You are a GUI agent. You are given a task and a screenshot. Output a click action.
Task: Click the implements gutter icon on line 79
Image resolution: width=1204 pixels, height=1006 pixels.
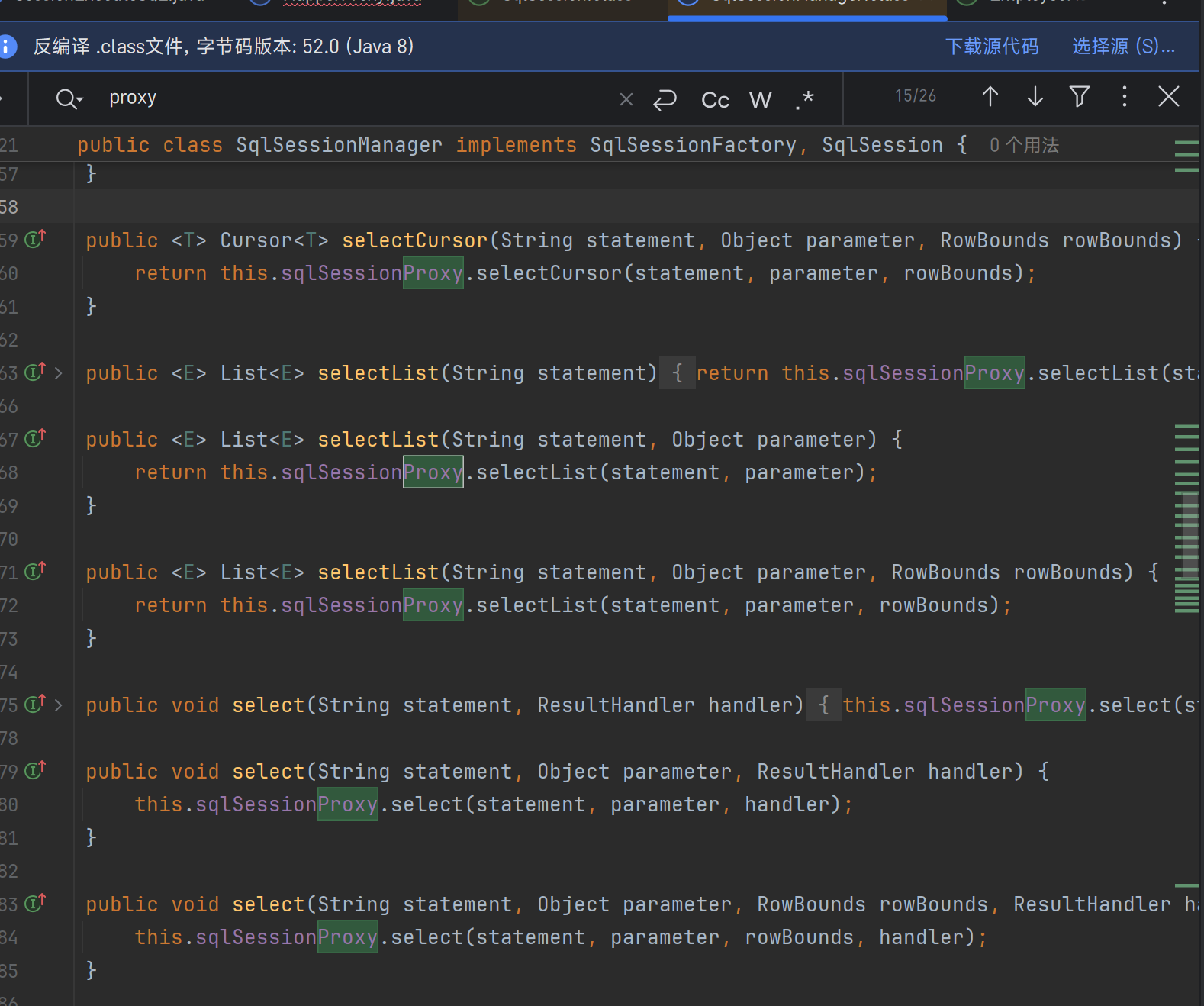[35, 770]
